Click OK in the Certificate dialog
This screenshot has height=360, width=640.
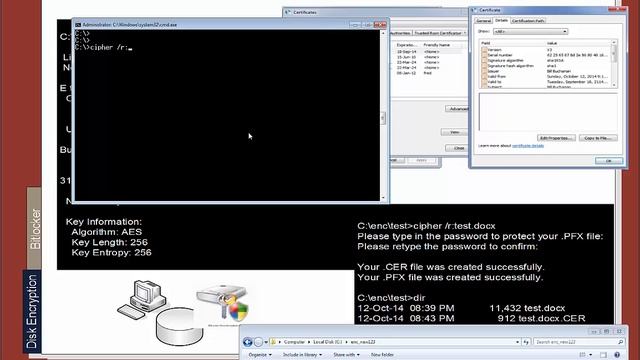tap(609, 161)
